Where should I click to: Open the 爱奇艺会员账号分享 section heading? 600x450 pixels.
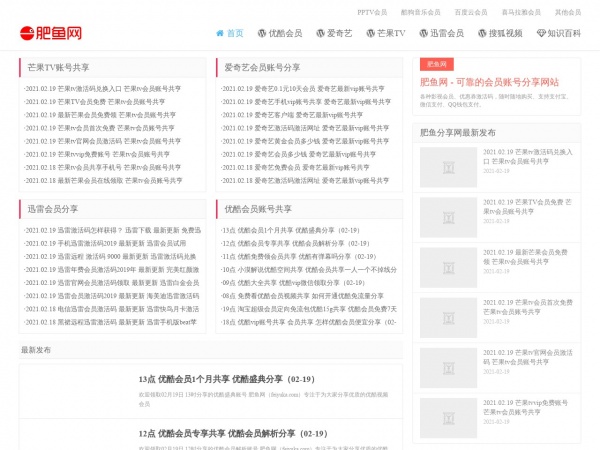pos(262,68)
